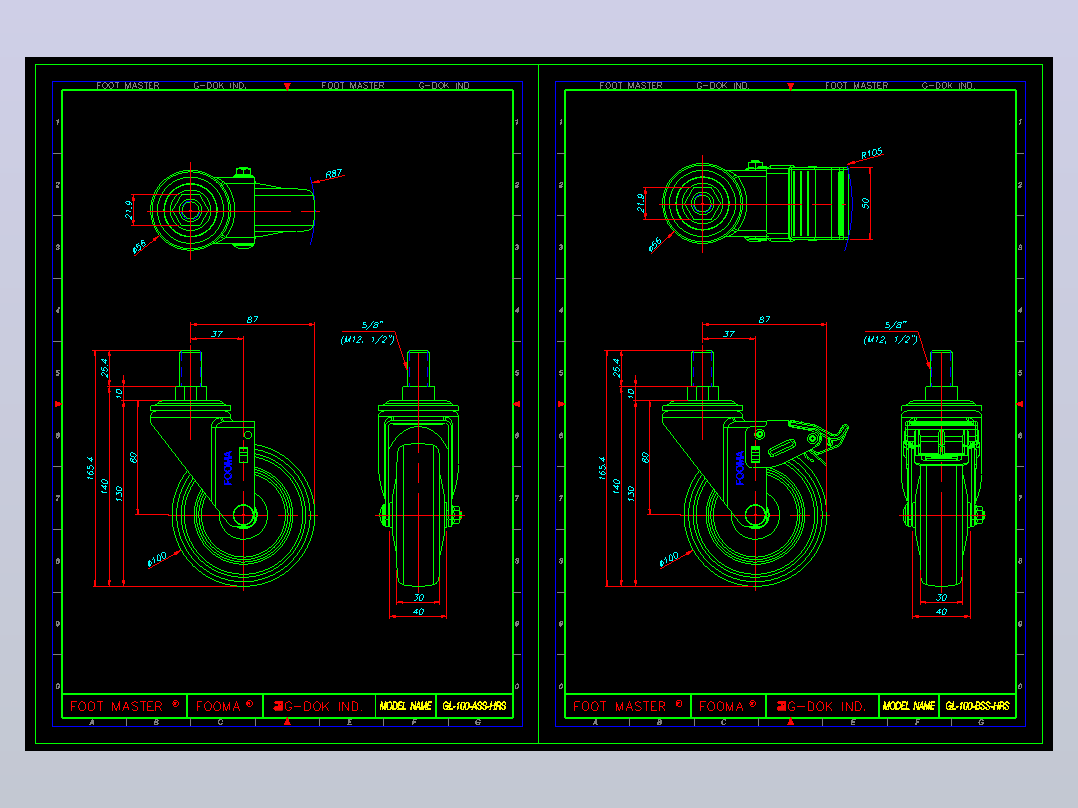The width and height of the screenshot is (1078, 808).
Task: Click the ø100 wheel label on the ASS-HRS sheet
Action: click(x=157, y=559)
